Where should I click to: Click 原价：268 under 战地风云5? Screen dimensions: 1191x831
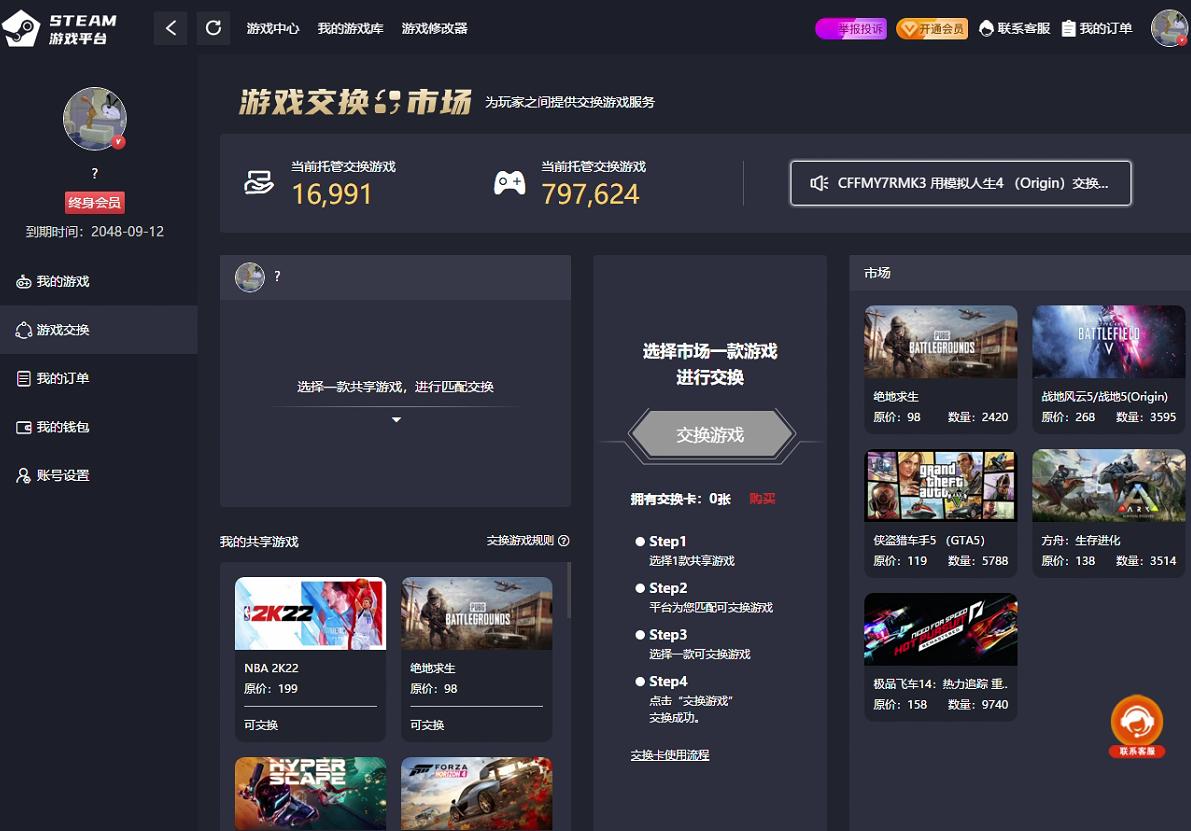[1068, 417]
